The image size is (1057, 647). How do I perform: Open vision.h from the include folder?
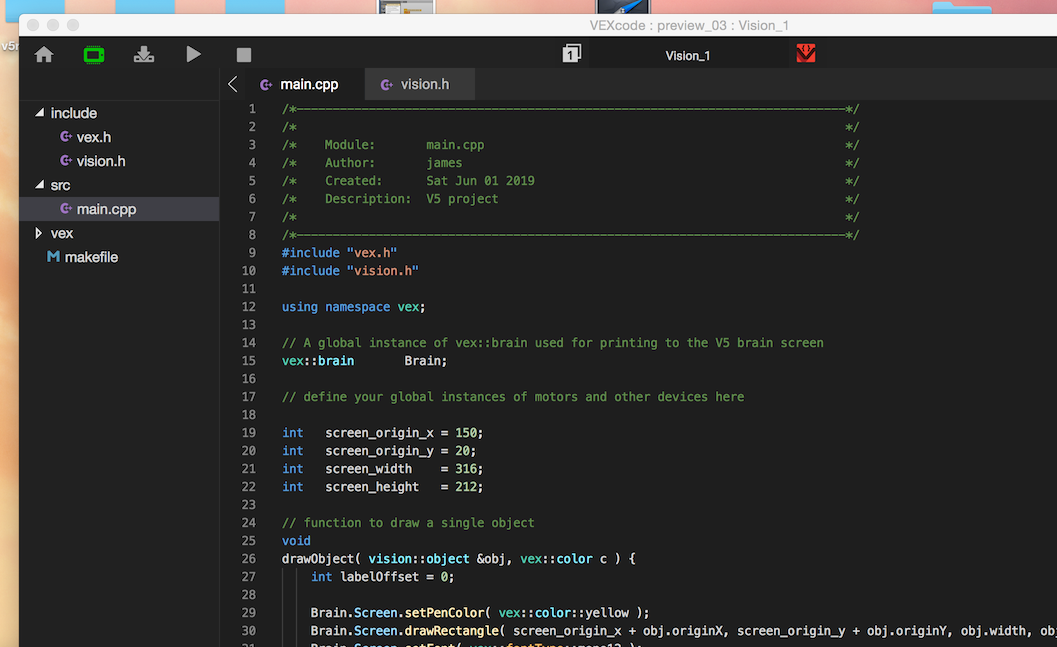pos(100,161)
